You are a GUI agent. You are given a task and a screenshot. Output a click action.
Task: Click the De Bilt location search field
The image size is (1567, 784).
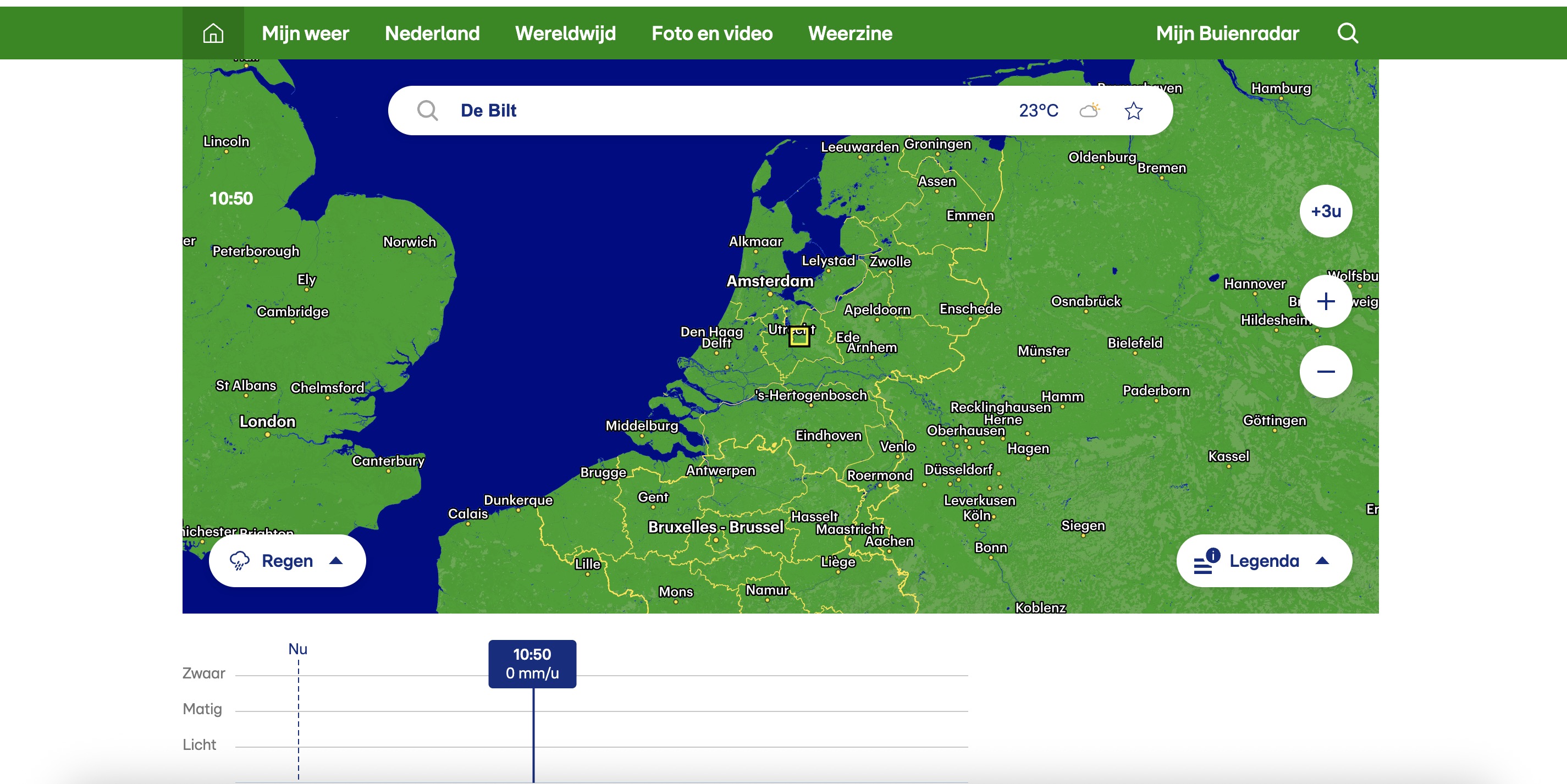(x=780, y=111)
